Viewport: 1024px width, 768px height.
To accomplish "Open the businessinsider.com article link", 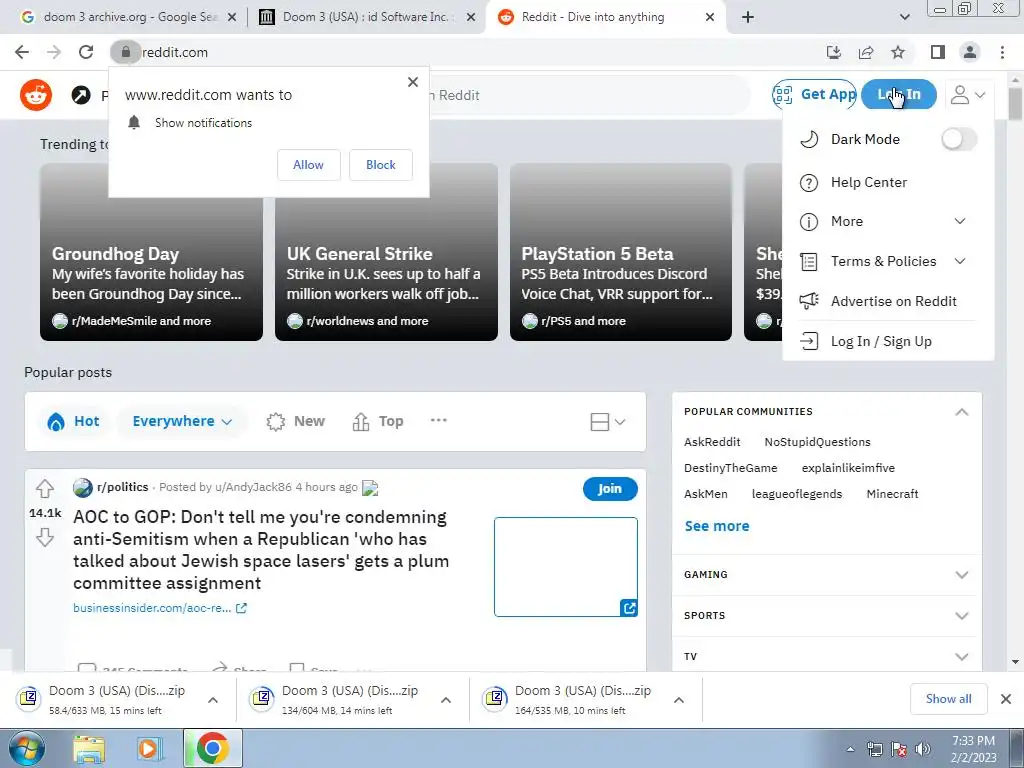I will (x=159, y=608).
